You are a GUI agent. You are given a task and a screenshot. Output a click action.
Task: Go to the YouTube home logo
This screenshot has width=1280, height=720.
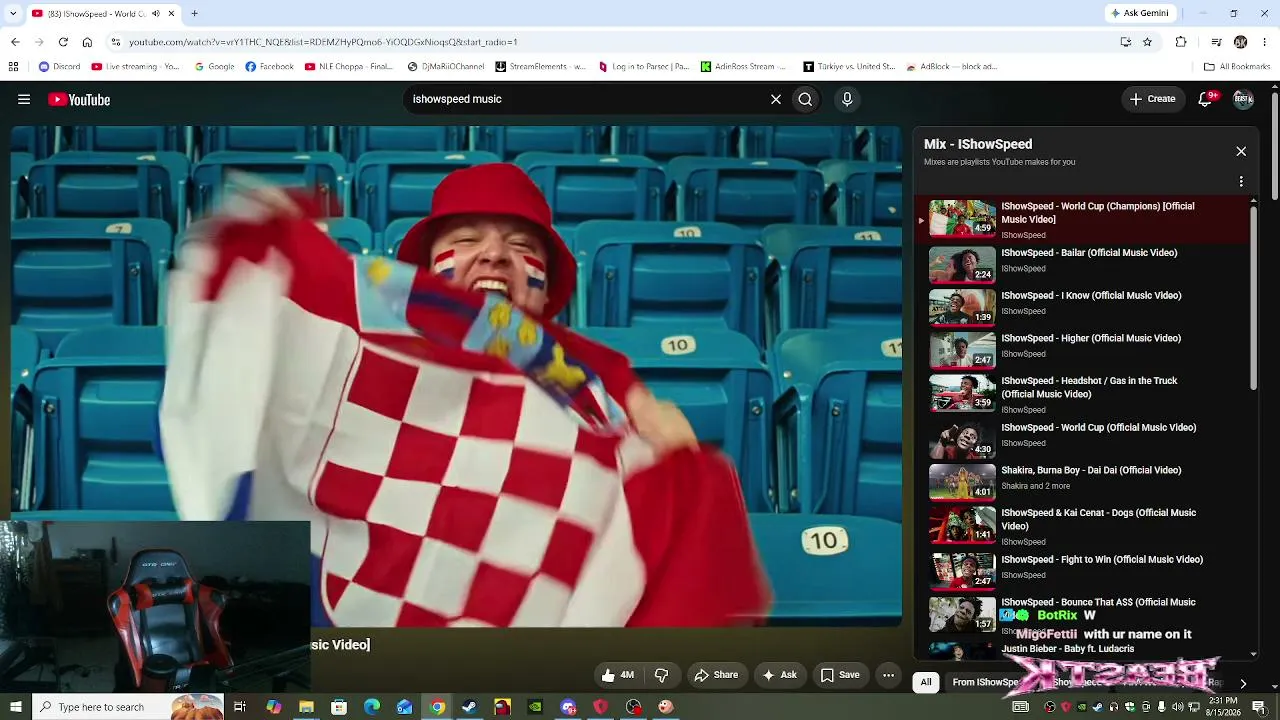pyautogui.click(x=79, y=99)
